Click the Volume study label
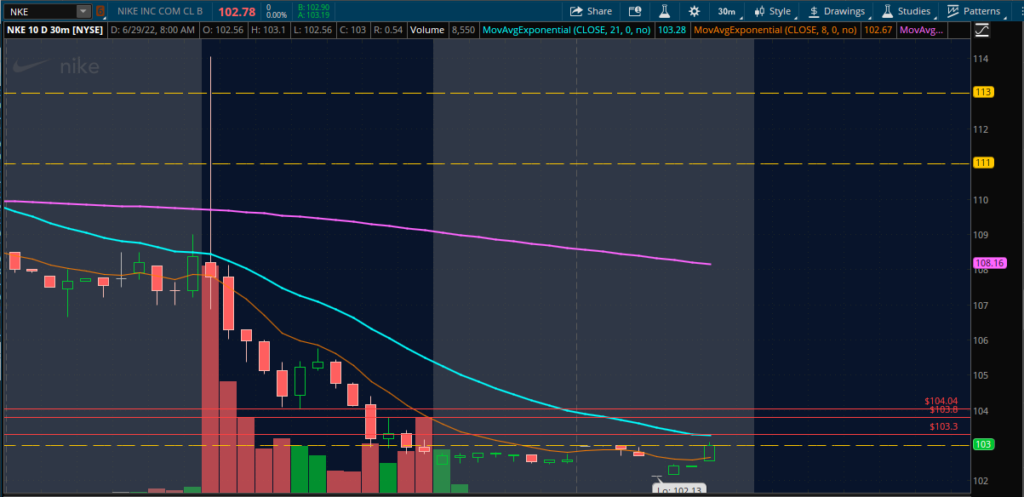This screenshot has width=1024, height=497. [427, 30]
